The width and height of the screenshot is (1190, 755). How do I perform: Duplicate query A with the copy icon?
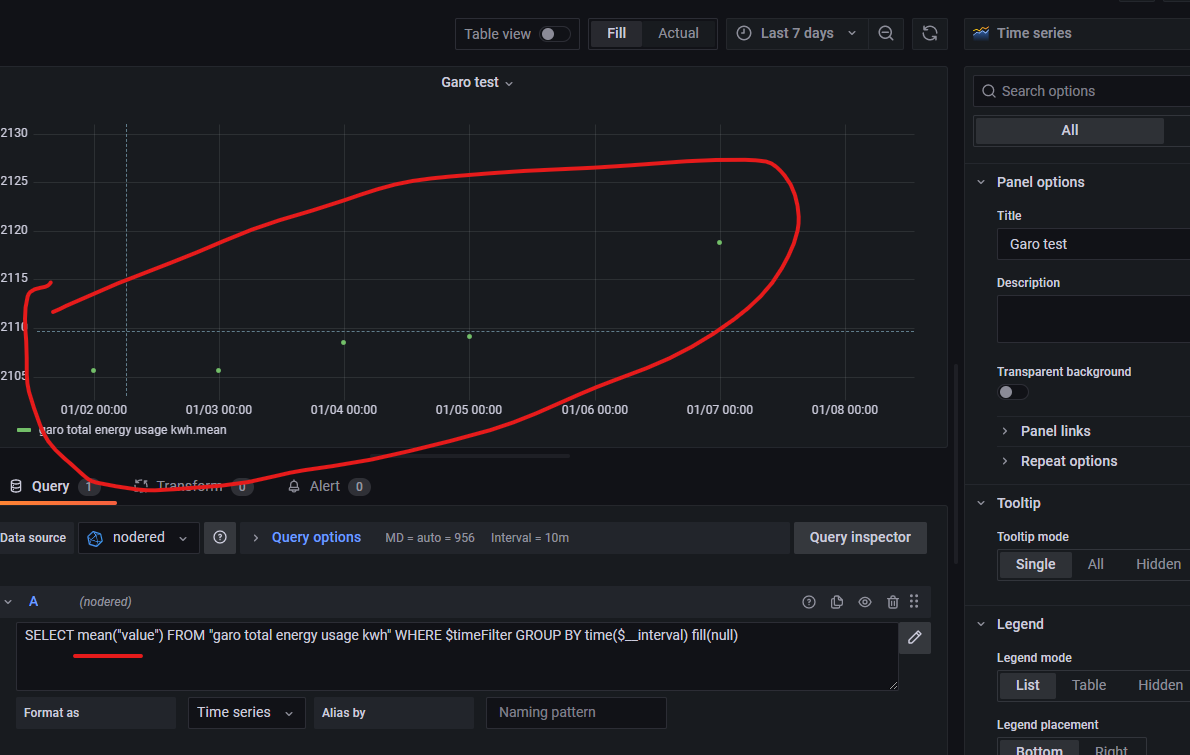[x=837, y=602]
